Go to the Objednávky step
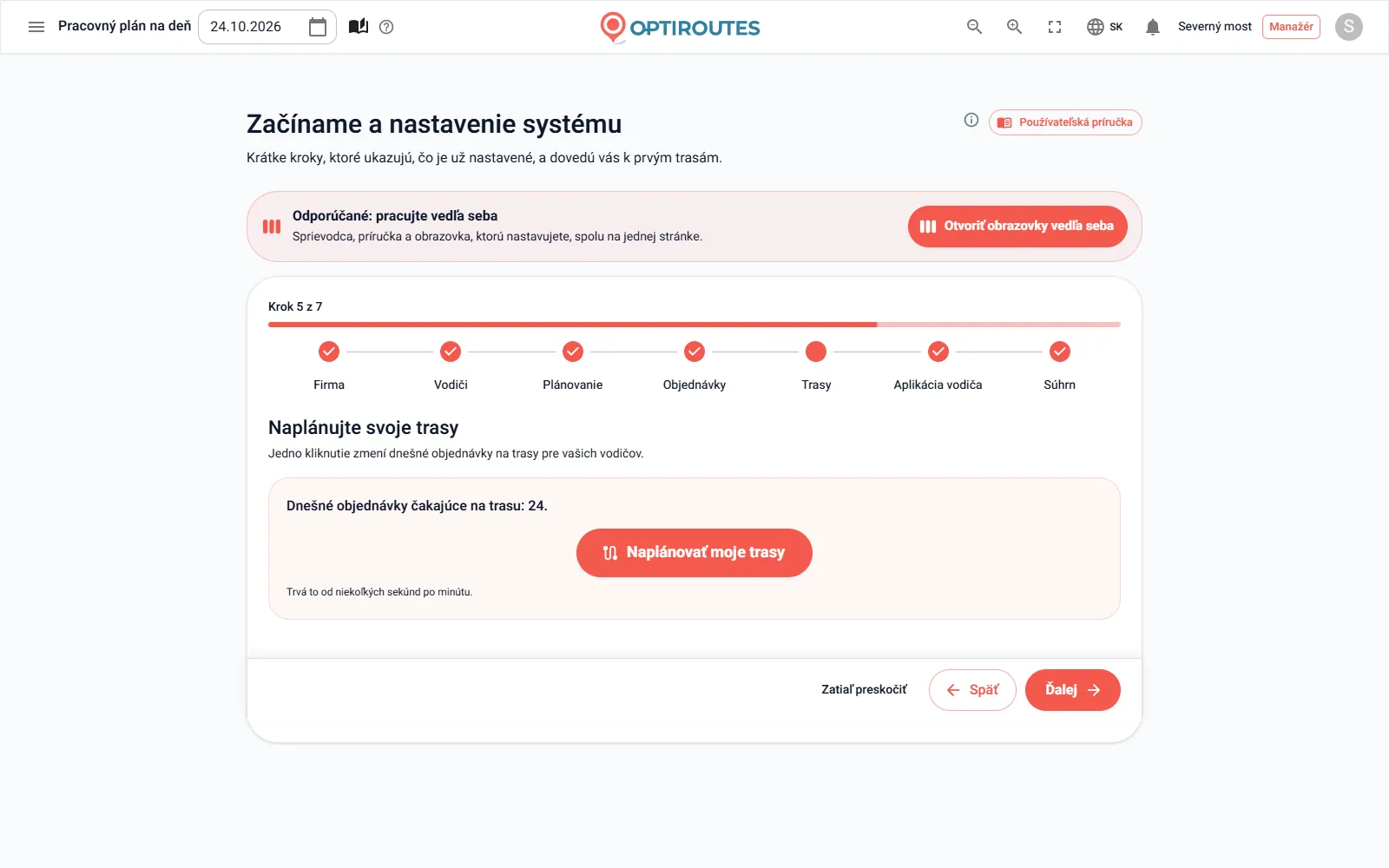The width and height of the screenshot is (1389, 868). click(694, 365)
